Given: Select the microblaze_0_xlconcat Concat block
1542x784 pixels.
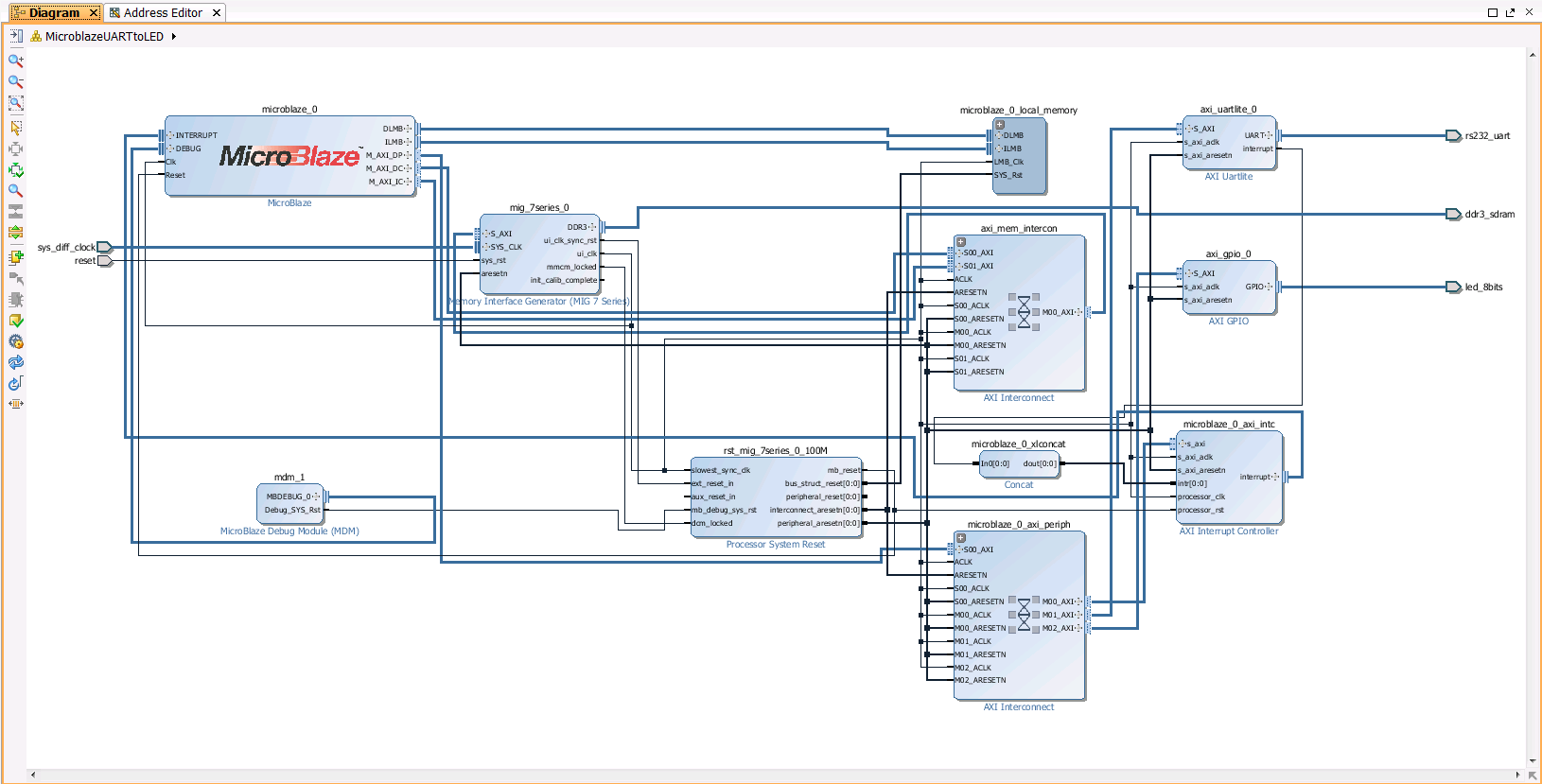Looking at the screenshot, I should coord(1019,463).
